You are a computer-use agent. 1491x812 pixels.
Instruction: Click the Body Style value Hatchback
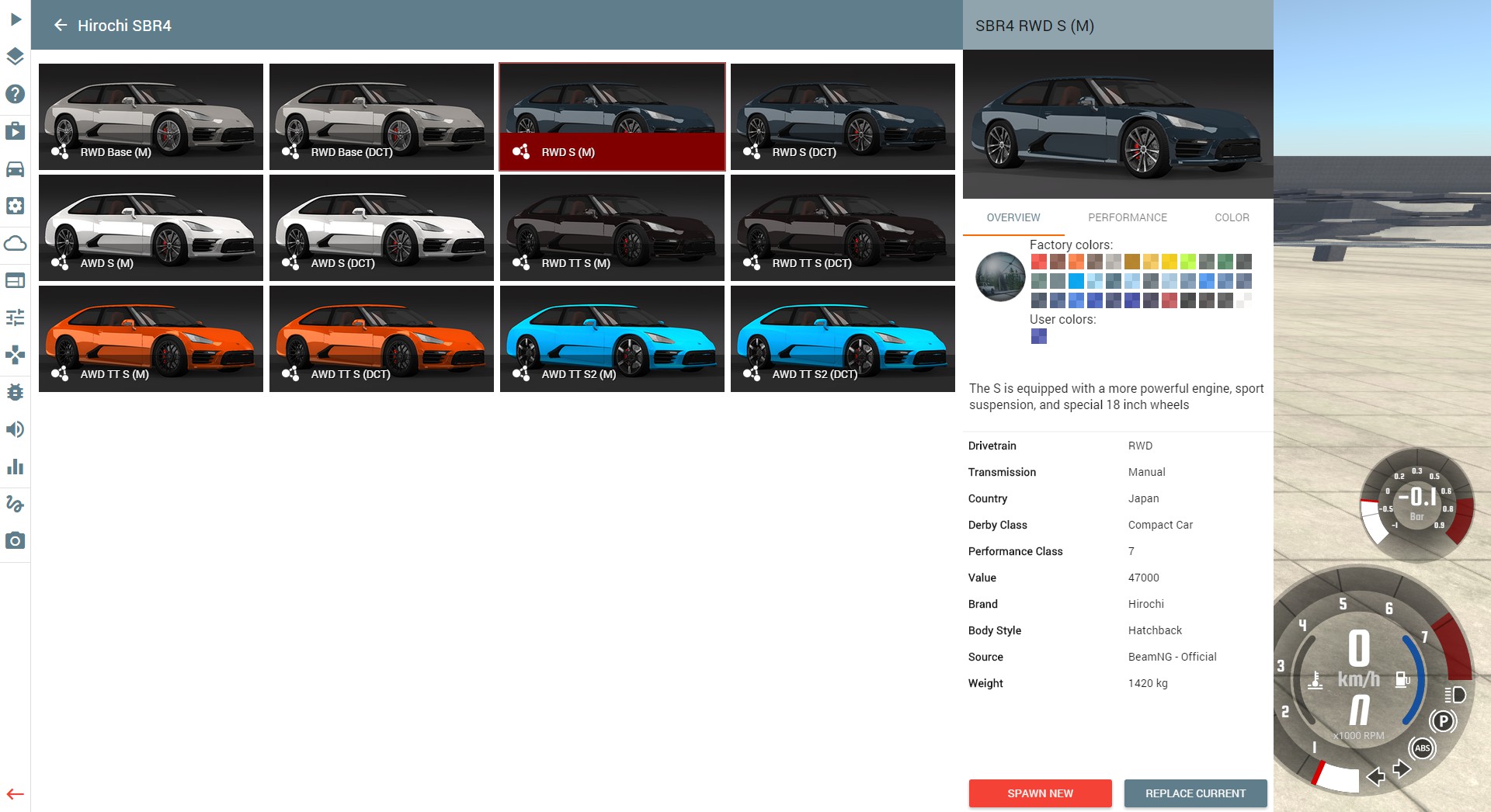pyautogui.click(x=1155, y=630)
